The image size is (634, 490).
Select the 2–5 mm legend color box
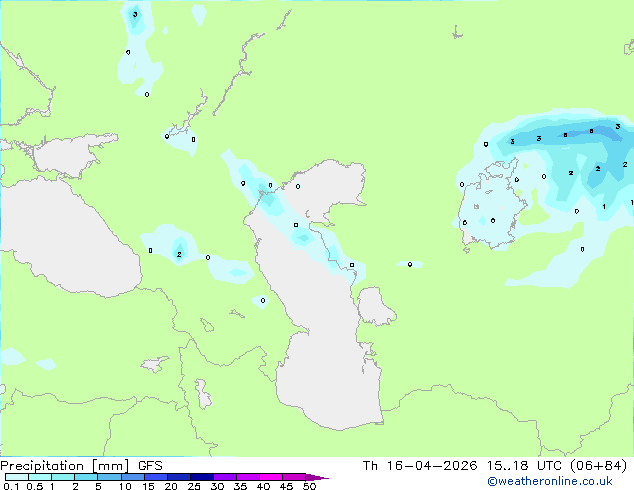[x=86, y=477]
